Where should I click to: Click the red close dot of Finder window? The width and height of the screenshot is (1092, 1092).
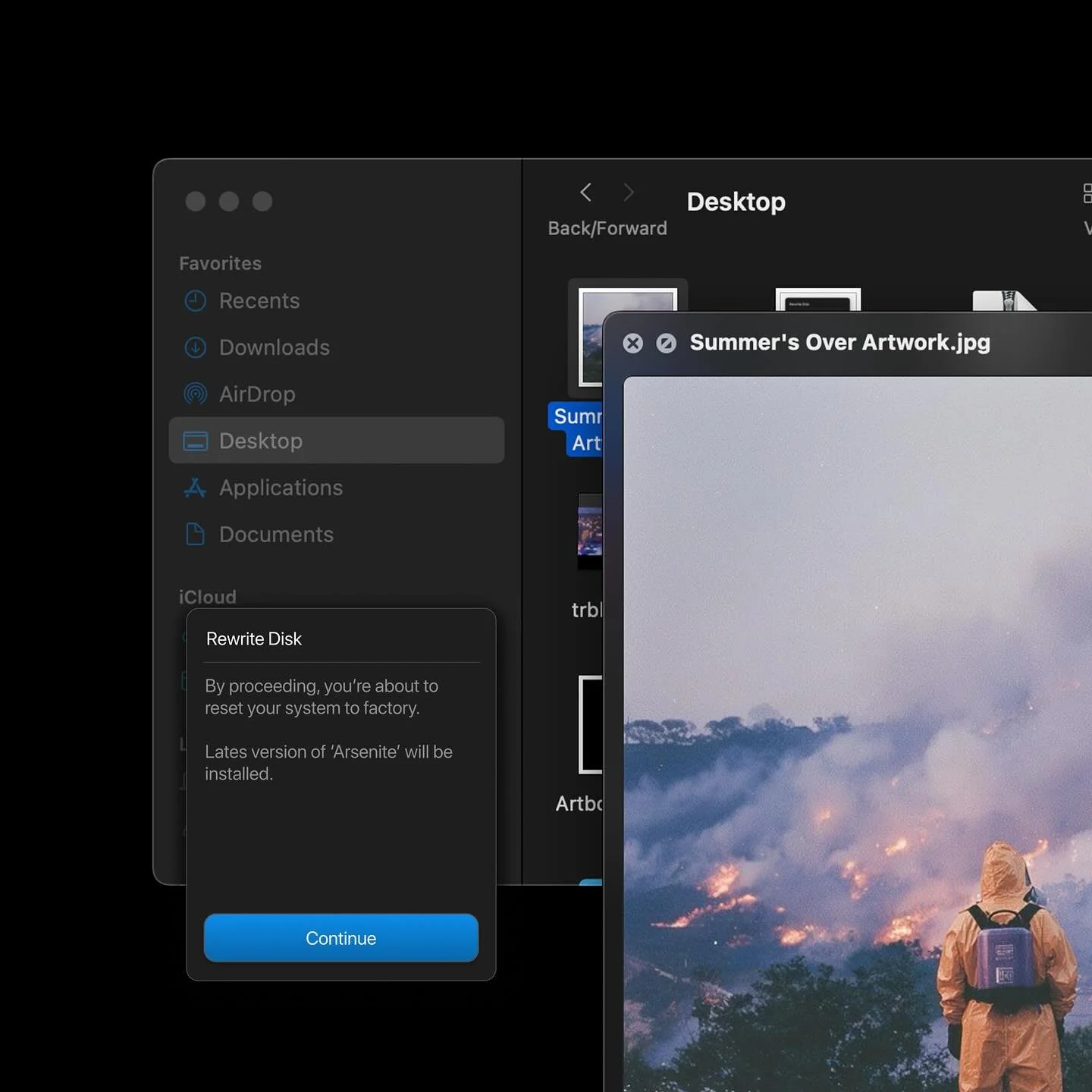coord(196,201)
